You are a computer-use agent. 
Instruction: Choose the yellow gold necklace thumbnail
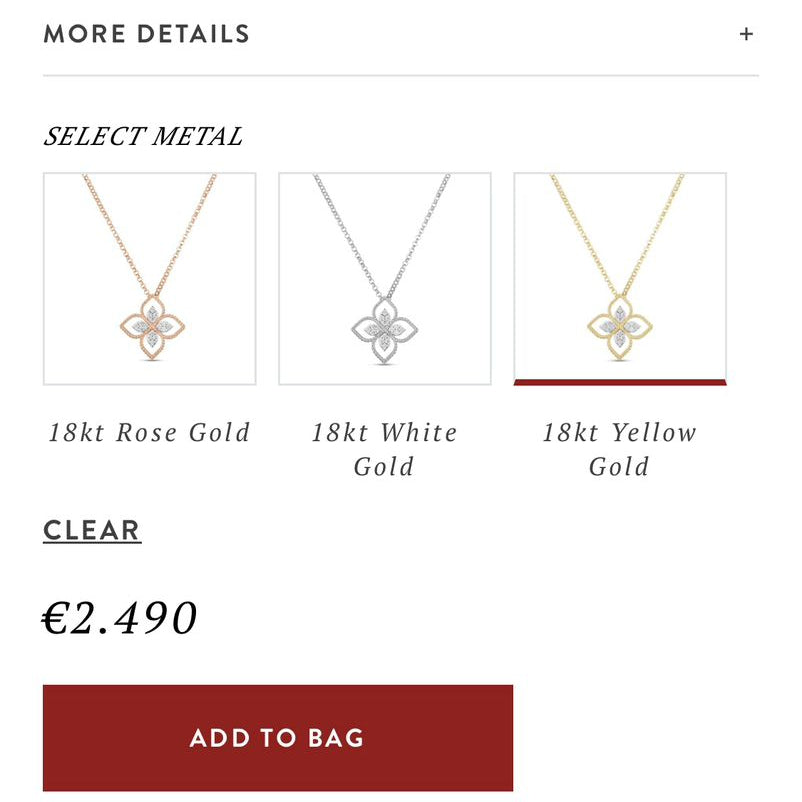coord(620,277)
